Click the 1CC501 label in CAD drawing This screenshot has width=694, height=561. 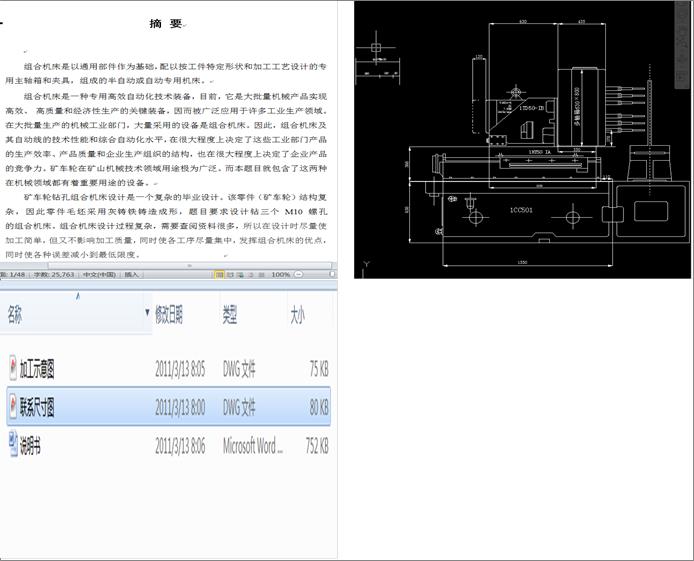pyautogui.click(x=521, y=210)
